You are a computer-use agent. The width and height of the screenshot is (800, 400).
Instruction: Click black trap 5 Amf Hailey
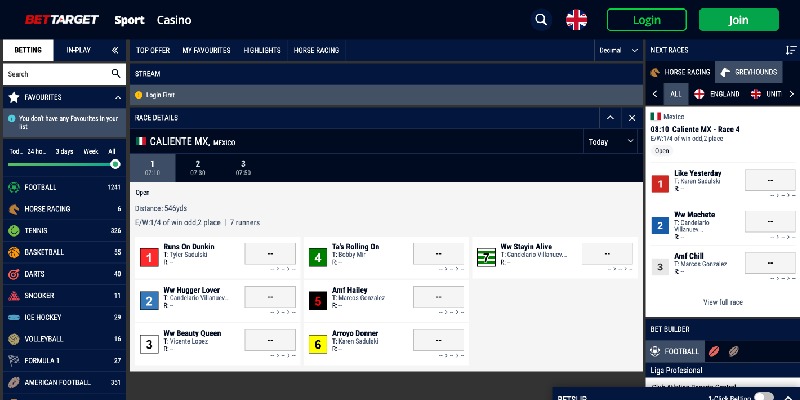[x=318, y=301]
